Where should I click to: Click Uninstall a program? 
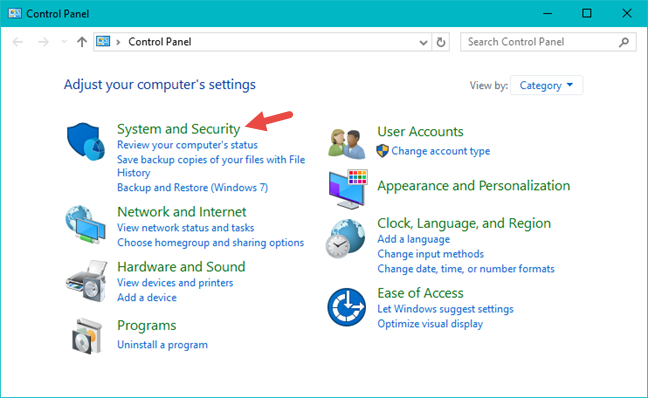[162, 345]
